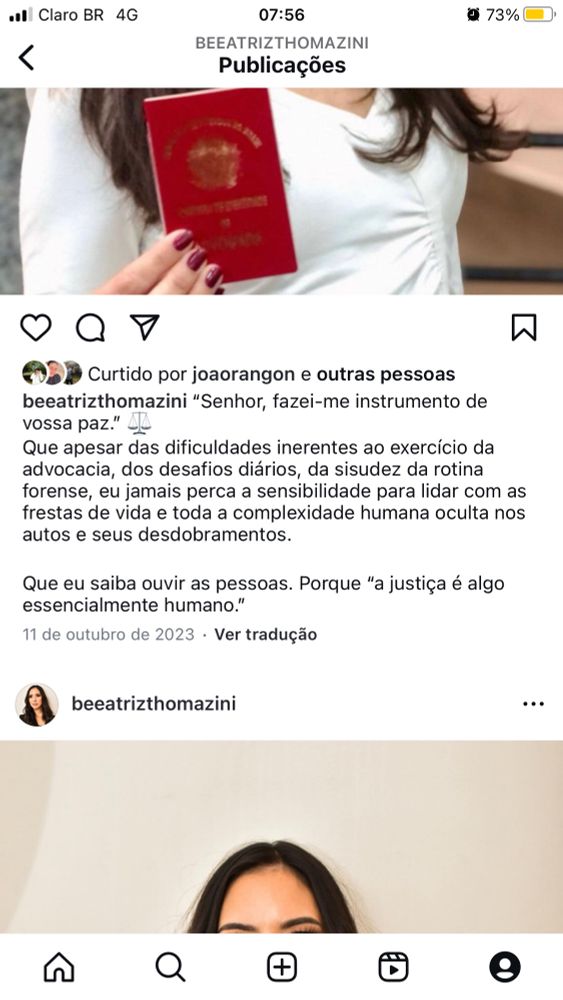Tap the back arrow to leave Publicações
This screenshot has width=563, height=1000.
click(27, 57)
